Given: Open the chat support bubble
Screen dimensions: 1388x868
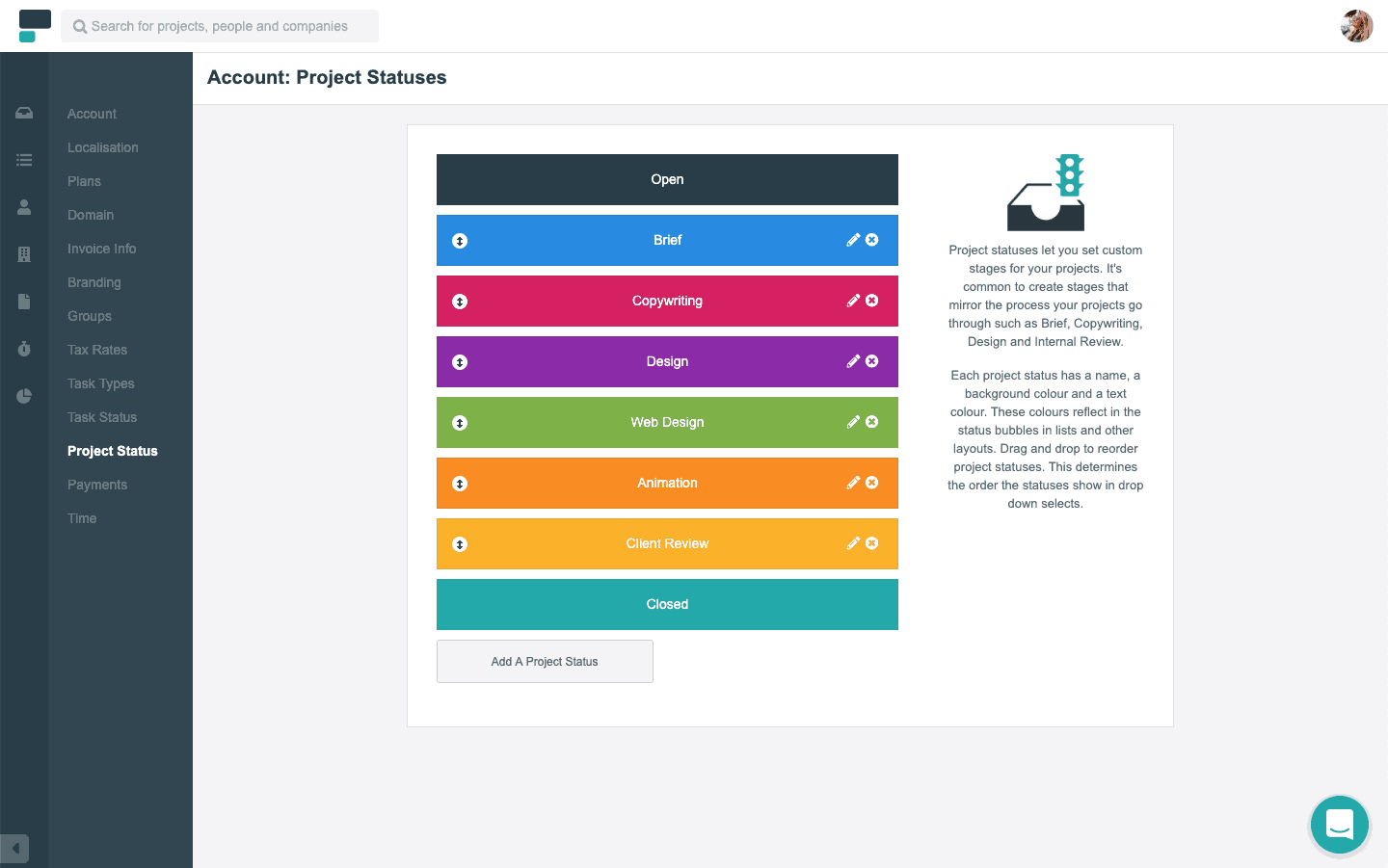Looking at the screenshot, I should (x=1340, y=825).
